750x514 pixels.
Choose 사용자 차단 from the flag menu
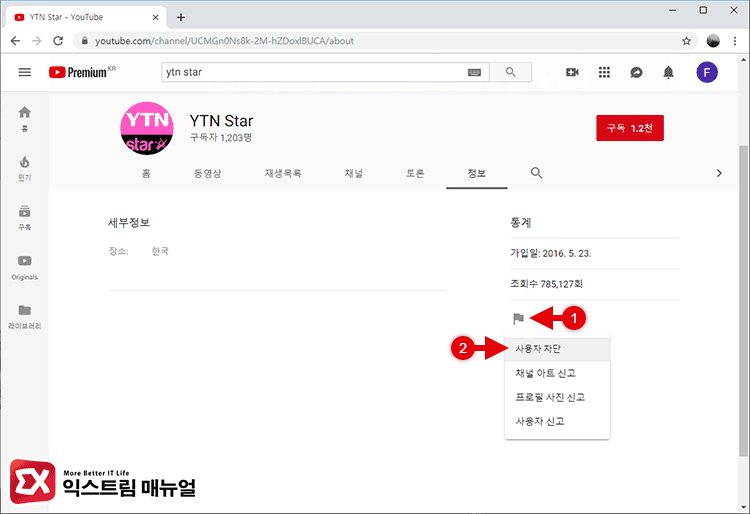[x=557, y=349]
